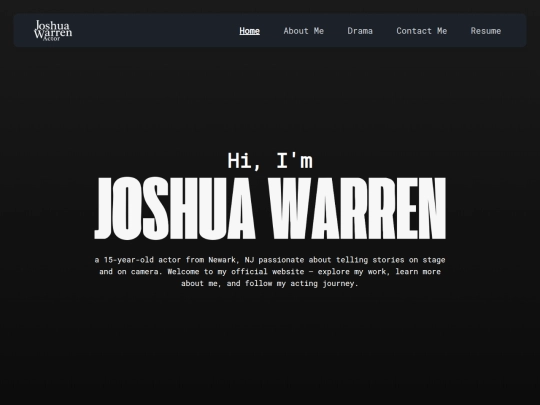540x405 pixels.
Task: Click the line "Welcome to my official website"
Action: point(236,272)
